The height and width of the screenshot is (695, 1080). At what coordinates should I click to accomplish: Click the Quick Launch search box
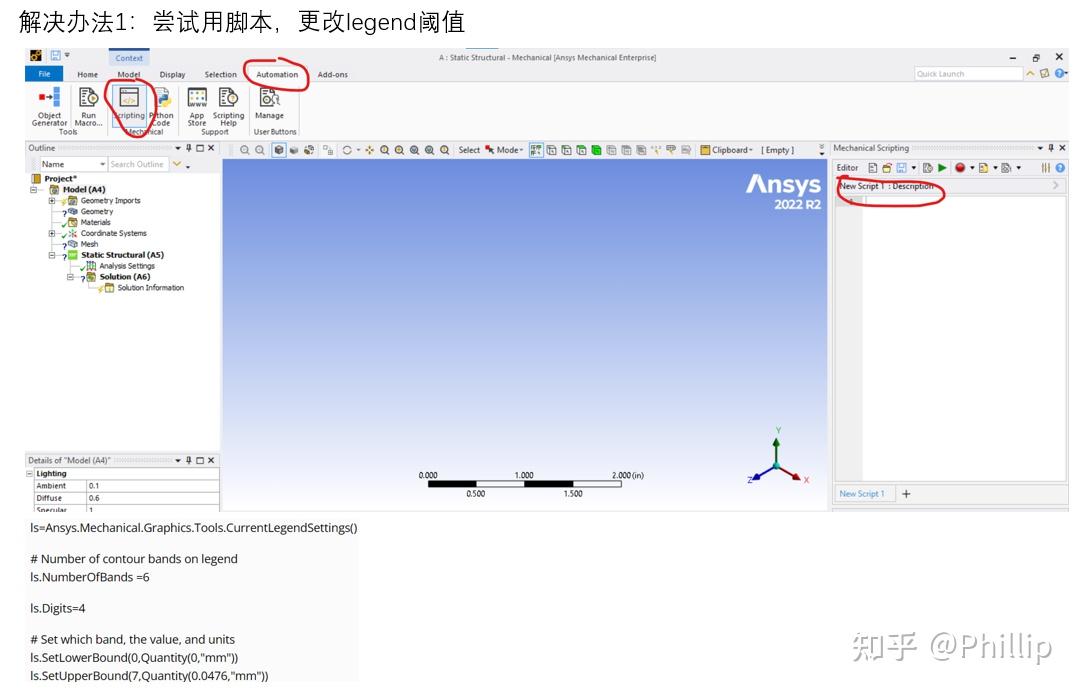click(x=965, y=73)
